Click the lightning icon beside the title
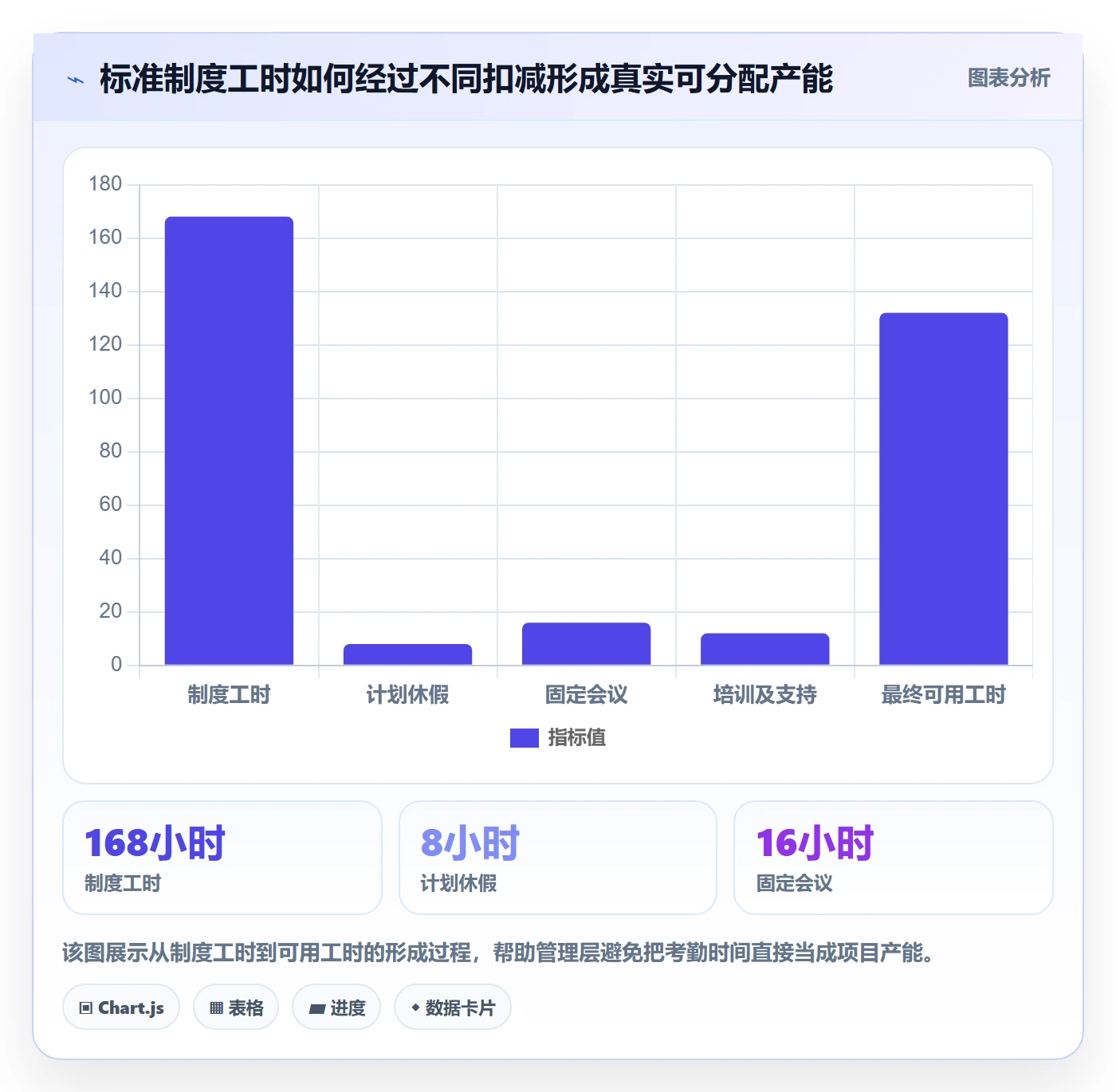The image size is (1116, 1092). [x=76, y=80]
